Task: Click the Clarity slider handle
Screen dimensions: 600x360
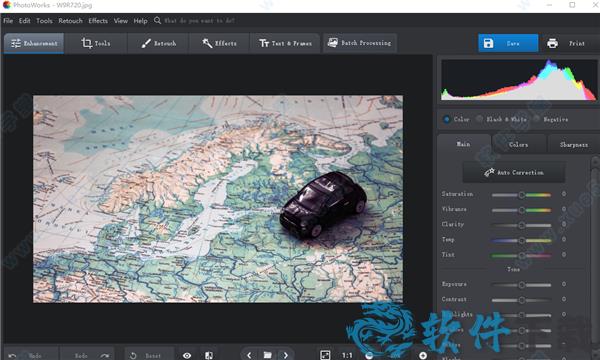Action: point(522,225)
